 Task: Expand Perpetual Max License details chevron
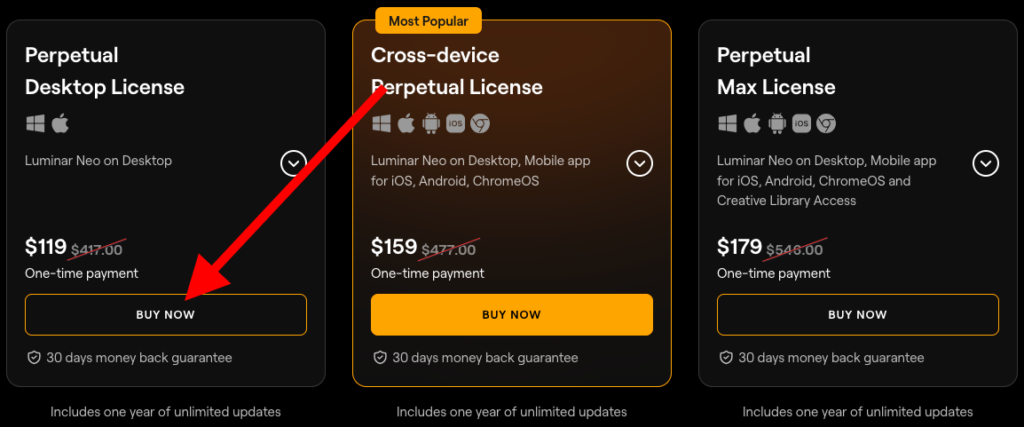[985, 163]
